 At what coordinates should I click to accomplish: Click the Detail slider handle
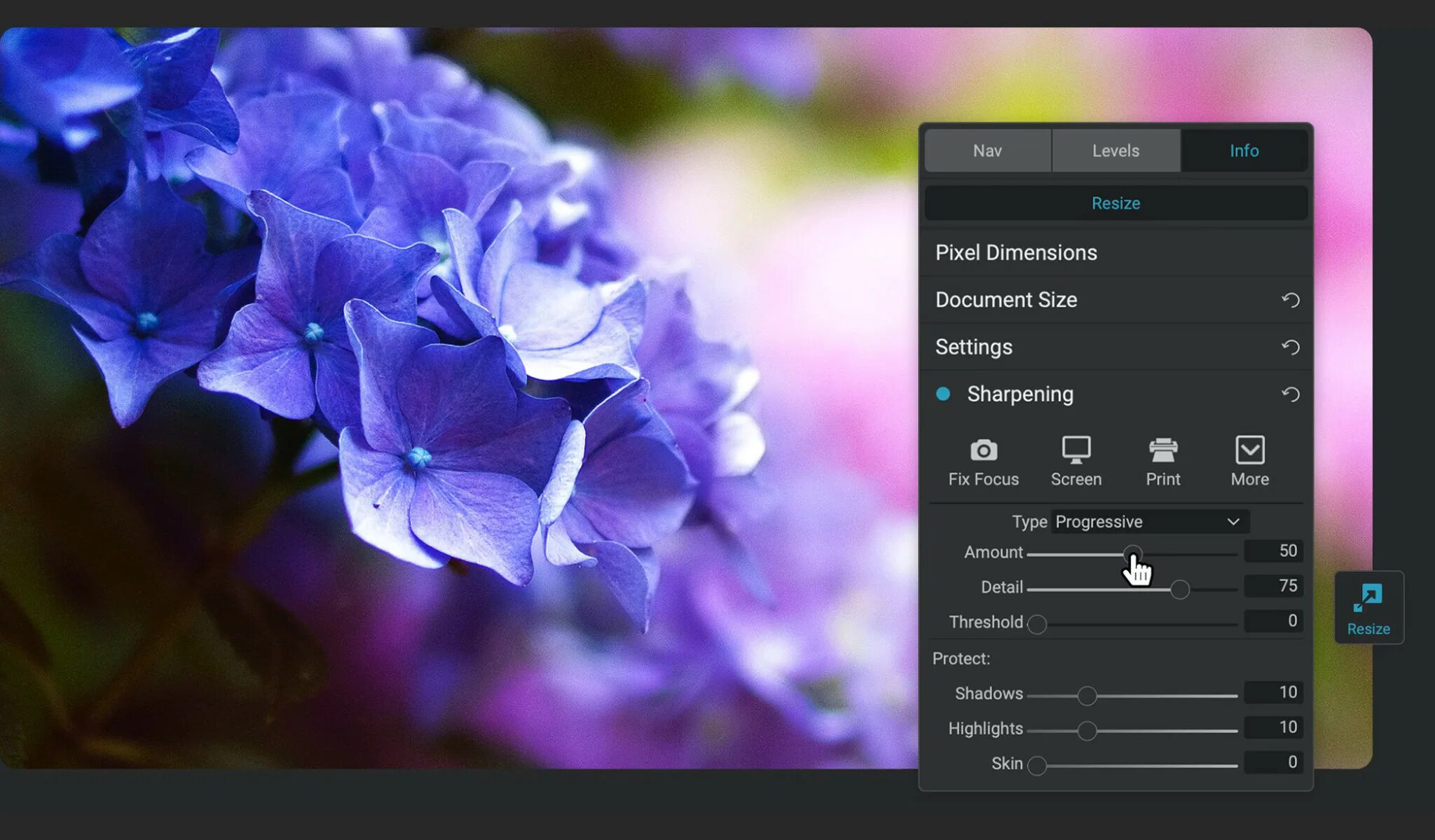tap(1180, 589)
